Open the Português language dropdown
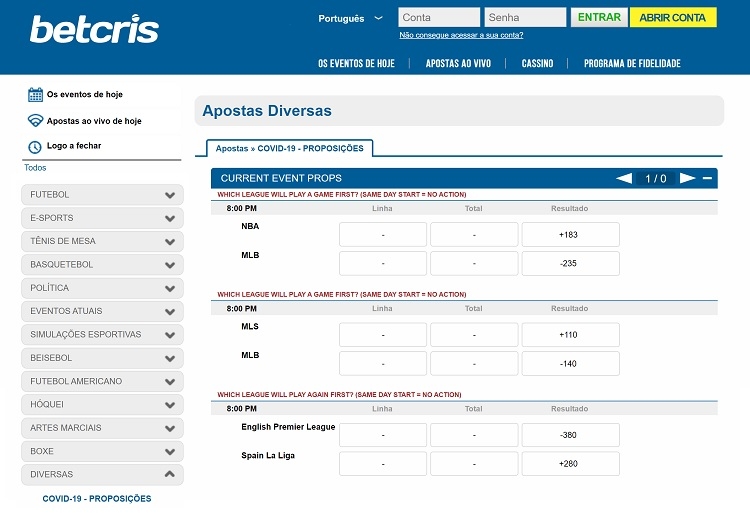 (350, 18)
